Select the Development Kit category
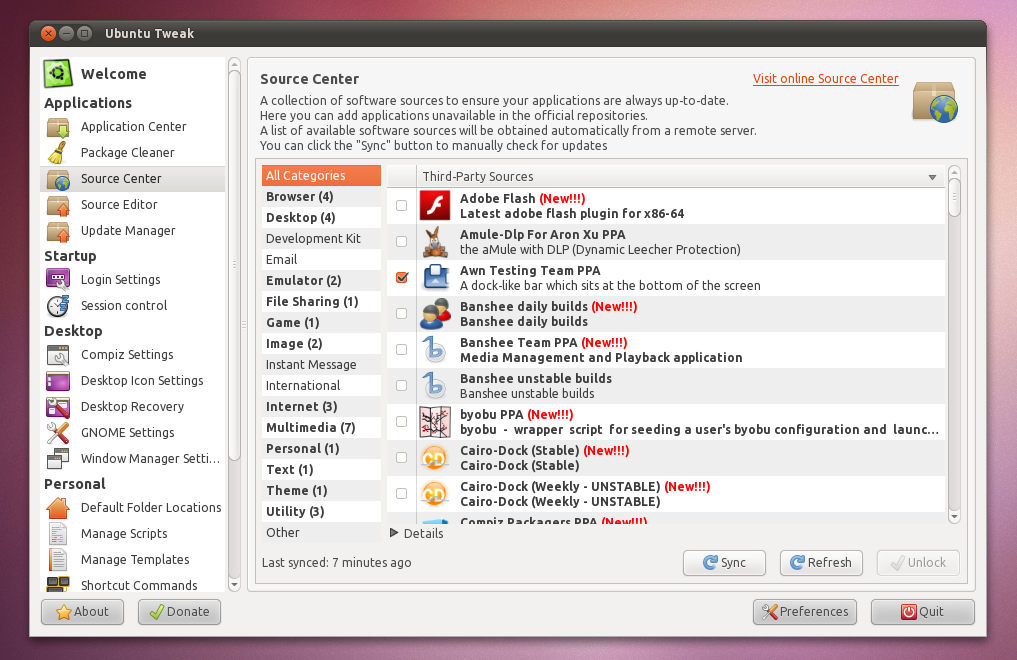Image resolution: width=1017 pixels, height=660 pixels. click(321, 239)
